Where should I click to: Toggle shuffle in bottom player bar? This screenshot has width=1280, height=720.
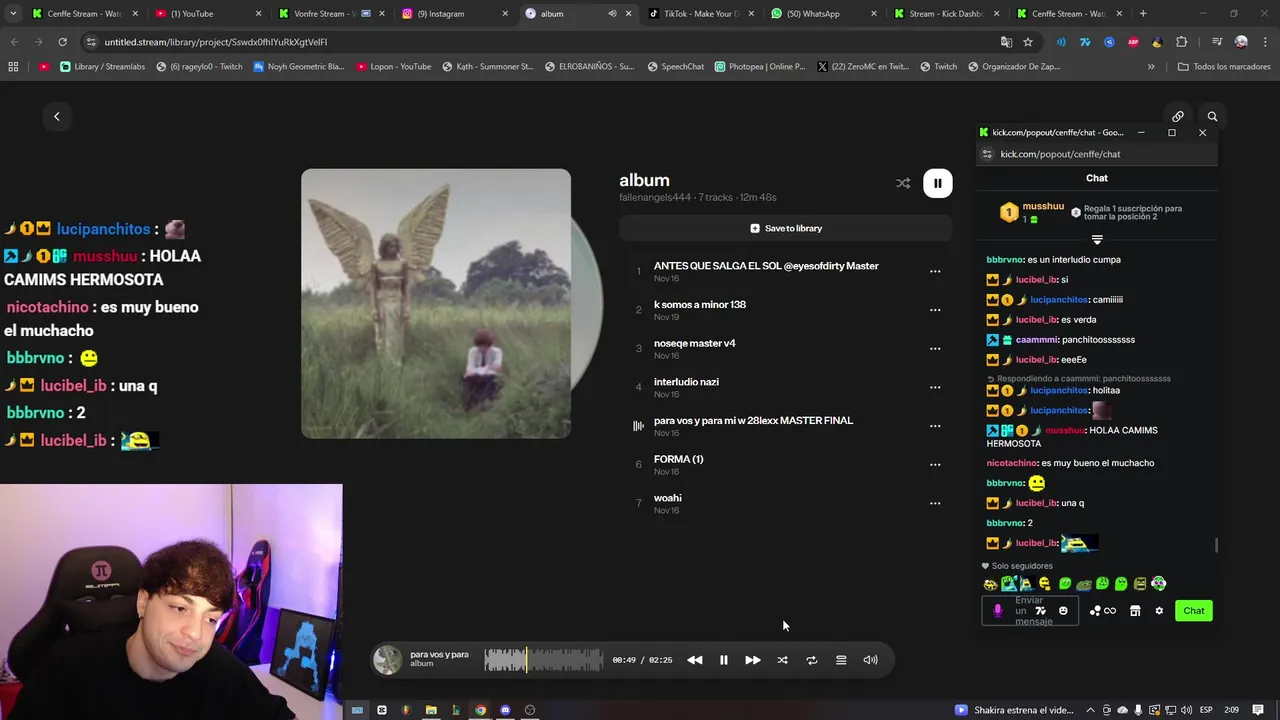[782, 660]
